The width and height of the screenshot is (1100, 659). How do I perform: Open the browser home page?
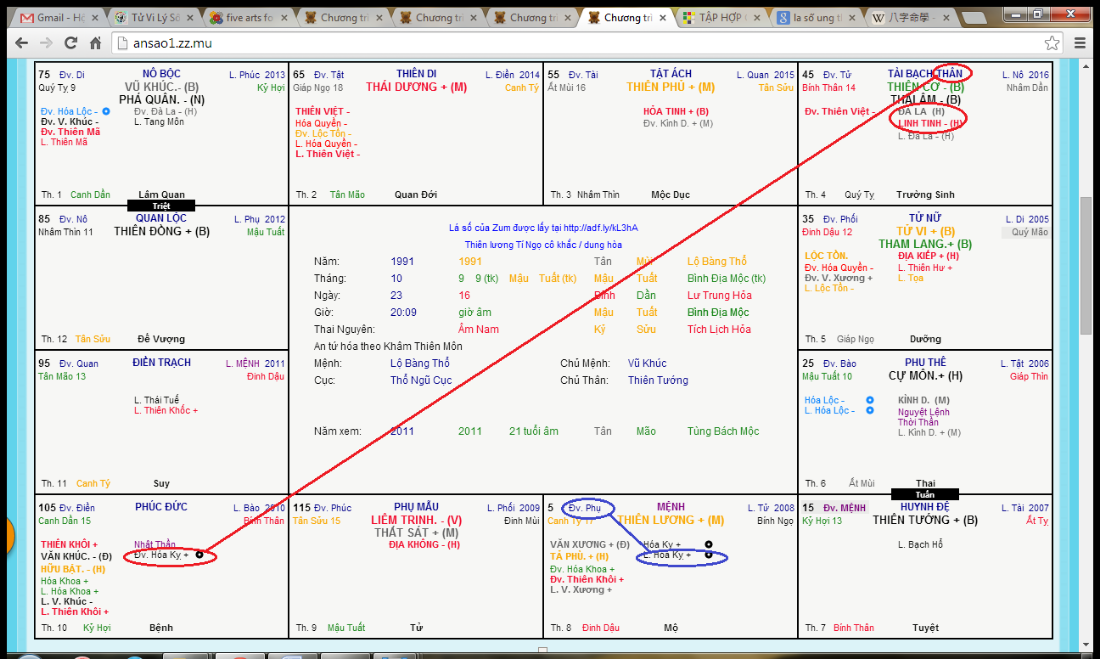tap(96, 43)
